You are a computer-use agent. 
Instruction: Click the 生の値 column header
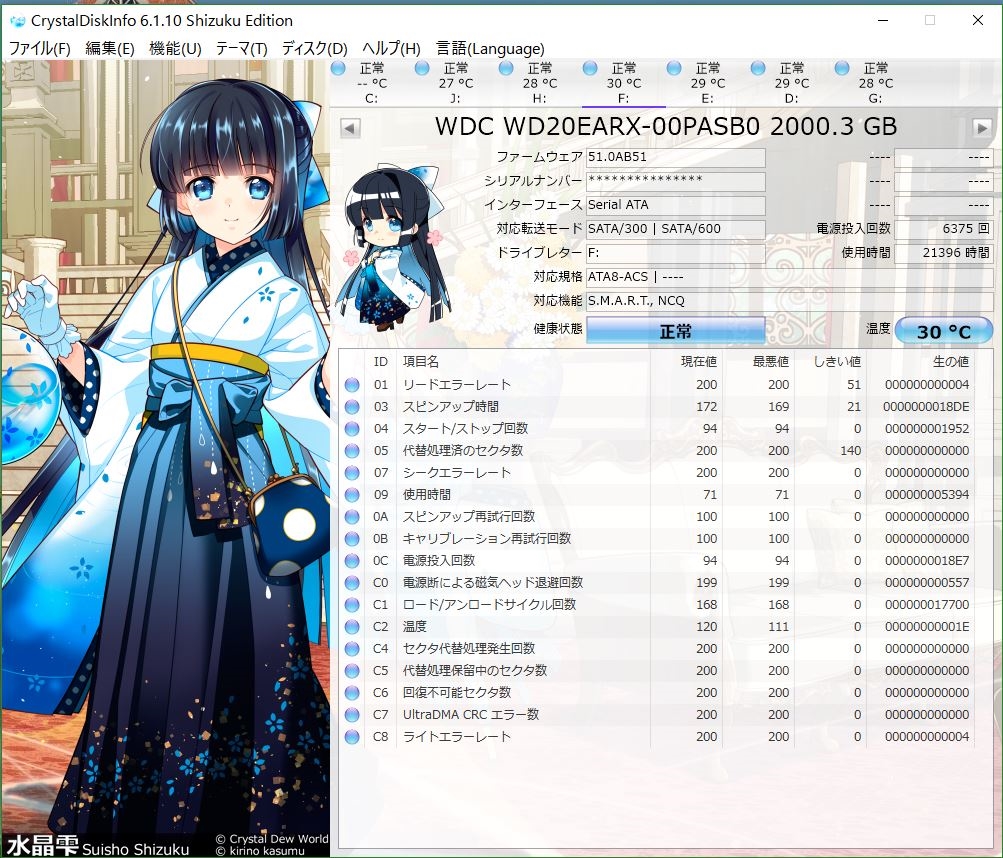point(951,362)
